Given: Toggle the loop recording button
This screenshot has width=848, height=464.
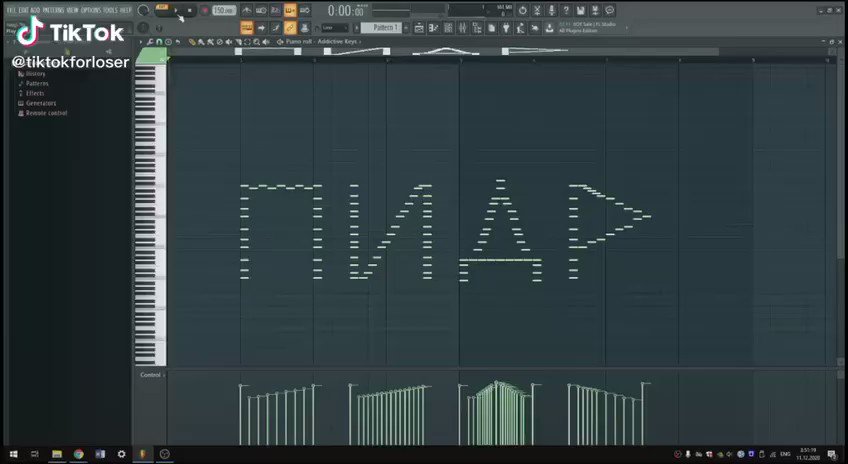Looking at the screenshot, I should coord(304,10).
